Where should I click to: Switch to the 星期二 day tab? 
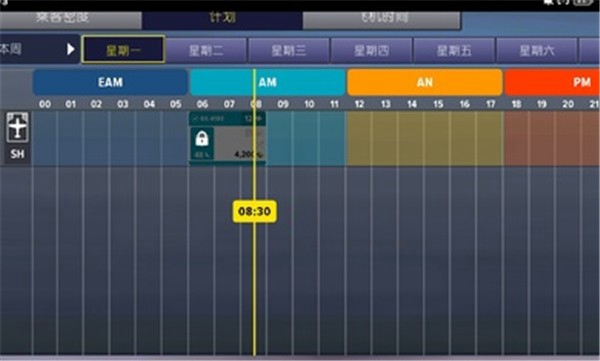pos(206,50)
